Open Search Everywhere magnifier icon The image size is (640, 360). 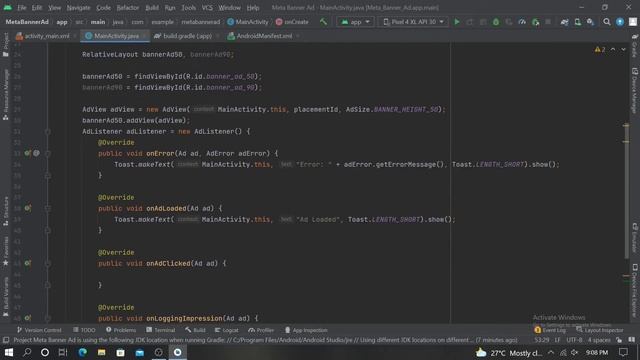pos(607,22)
